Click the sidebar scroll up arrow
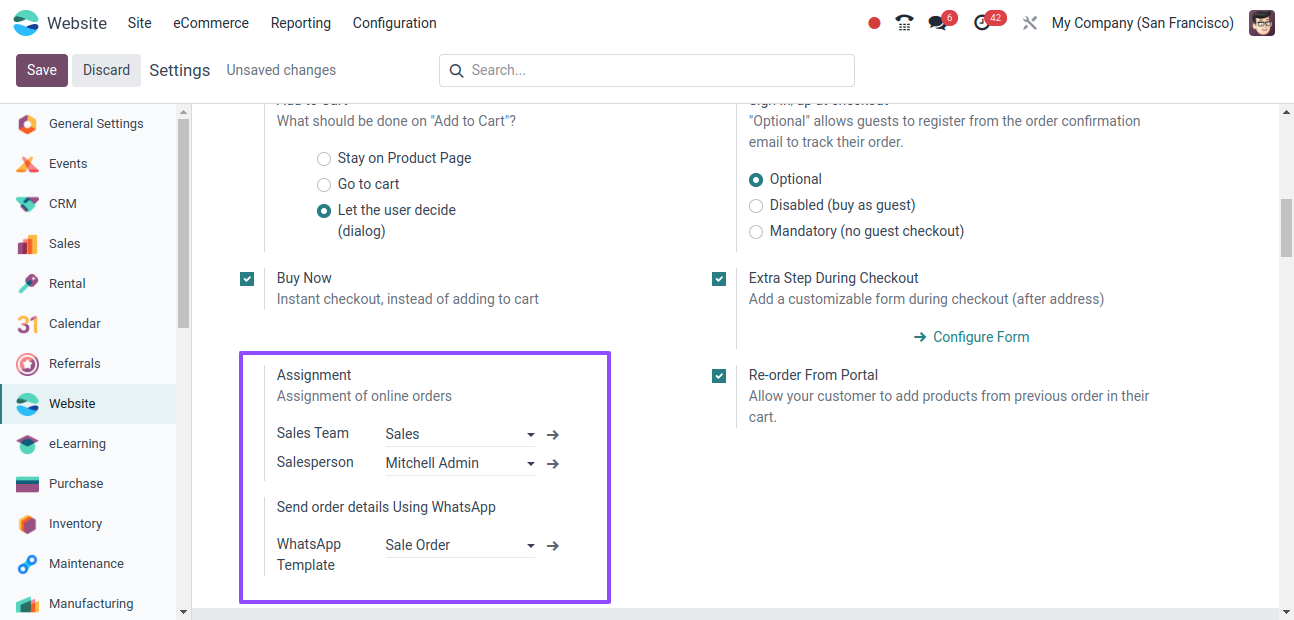1294x620 pixels. point(183,112)
